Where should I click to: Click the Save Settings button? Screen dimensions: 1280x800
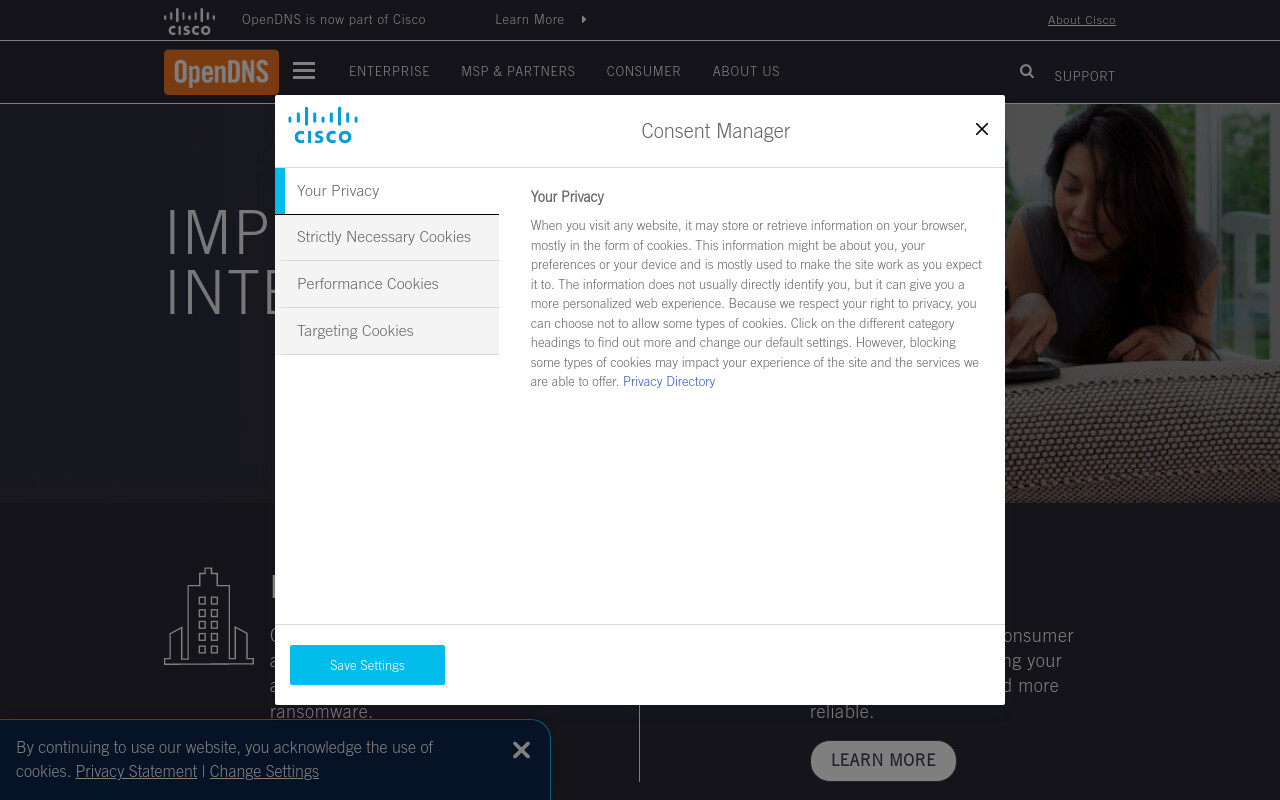[367, 665]
